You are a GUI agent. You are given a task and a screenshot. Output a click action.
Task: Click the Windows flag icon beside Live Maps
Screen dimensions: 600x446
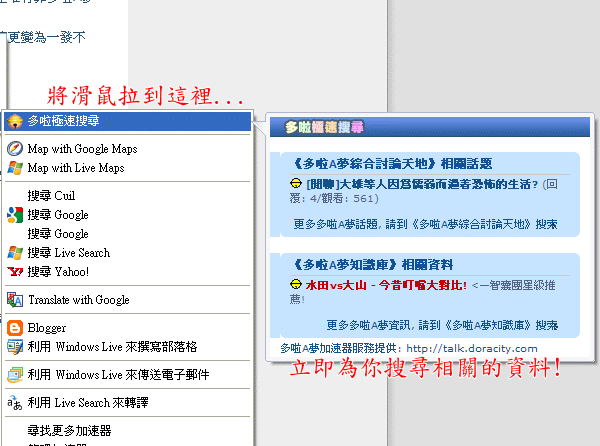click(15, 168)
